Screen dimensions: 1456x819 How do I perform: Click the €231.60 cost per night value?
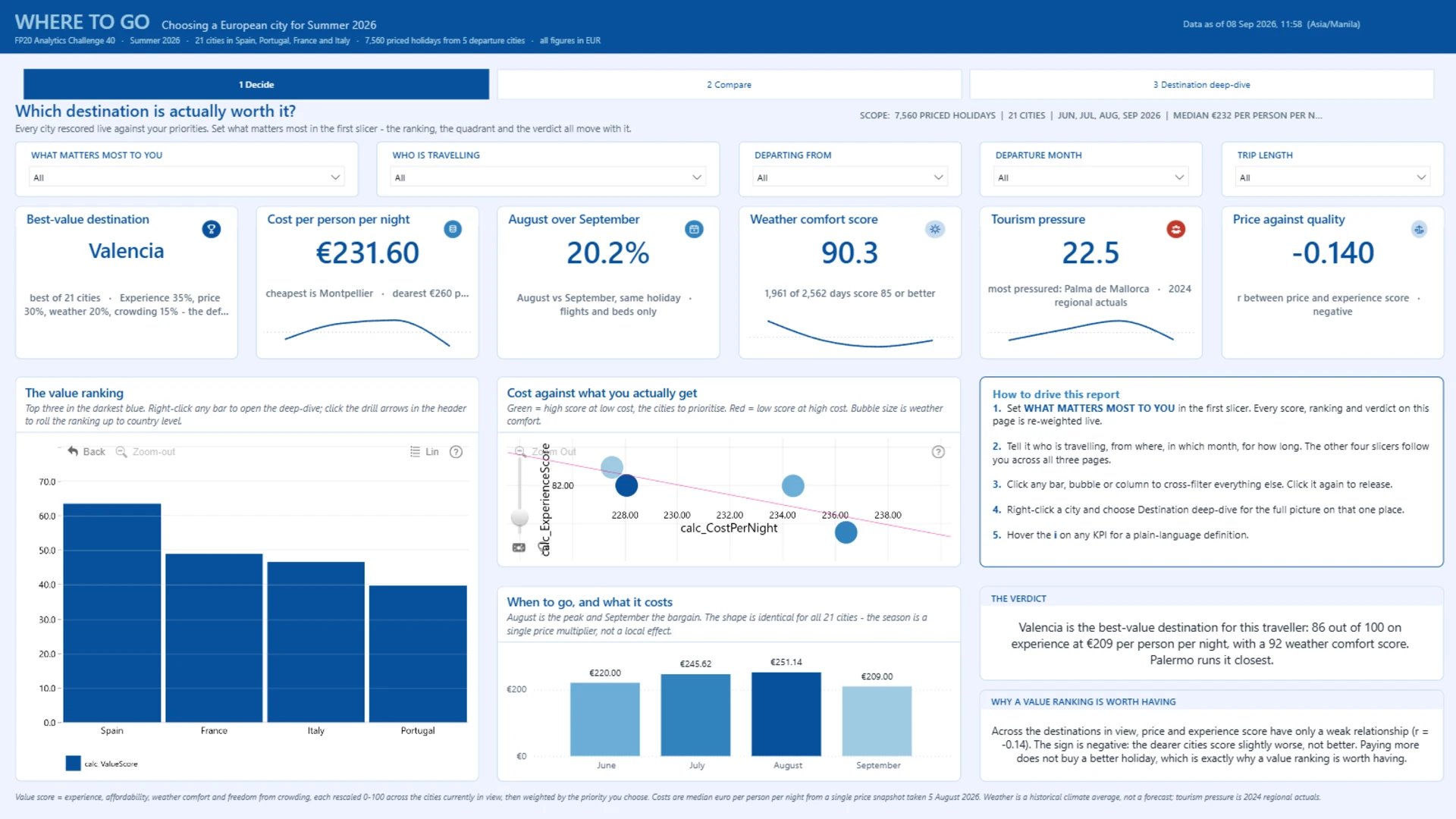click(368, 253)
